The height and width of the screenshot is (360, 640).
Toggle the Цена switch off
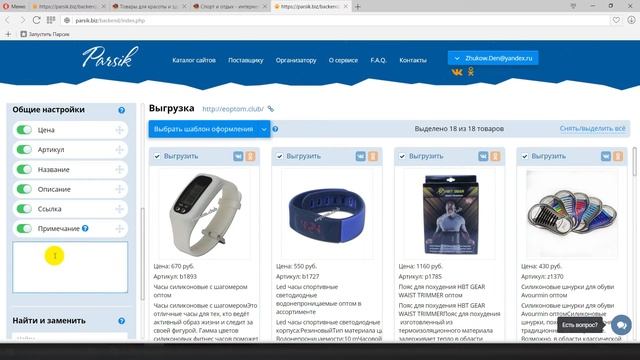pos(24,130)
